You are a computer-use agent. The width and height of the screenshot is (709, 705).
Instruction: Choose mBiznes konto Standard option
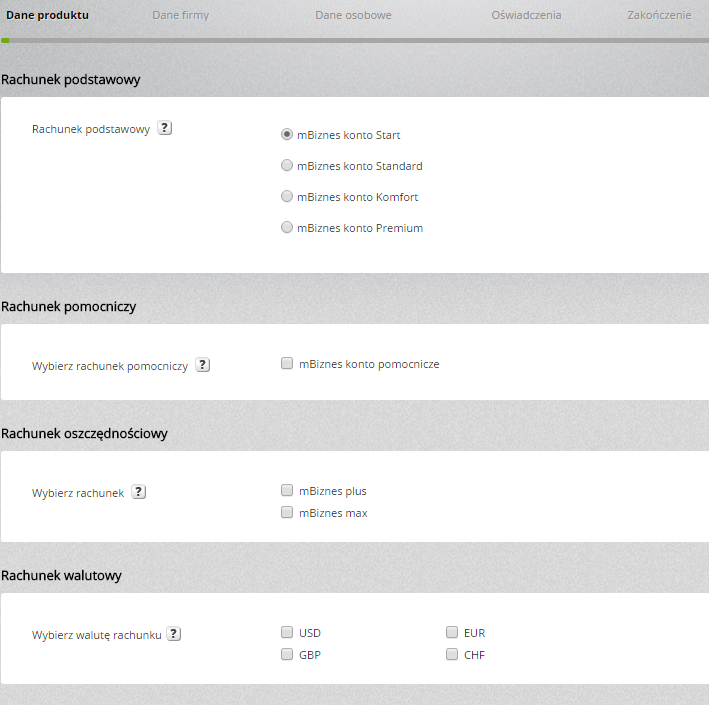pos(287,165)
